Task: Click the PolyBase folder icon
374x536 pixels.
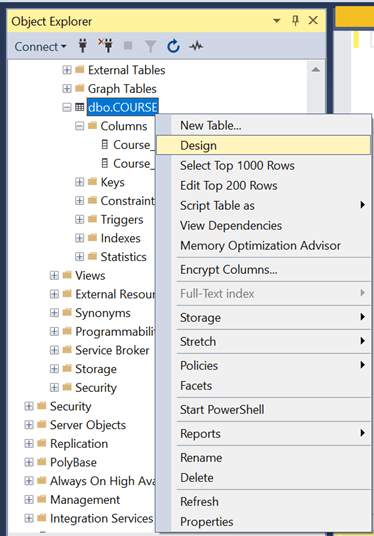Action: tap(42, 462)
